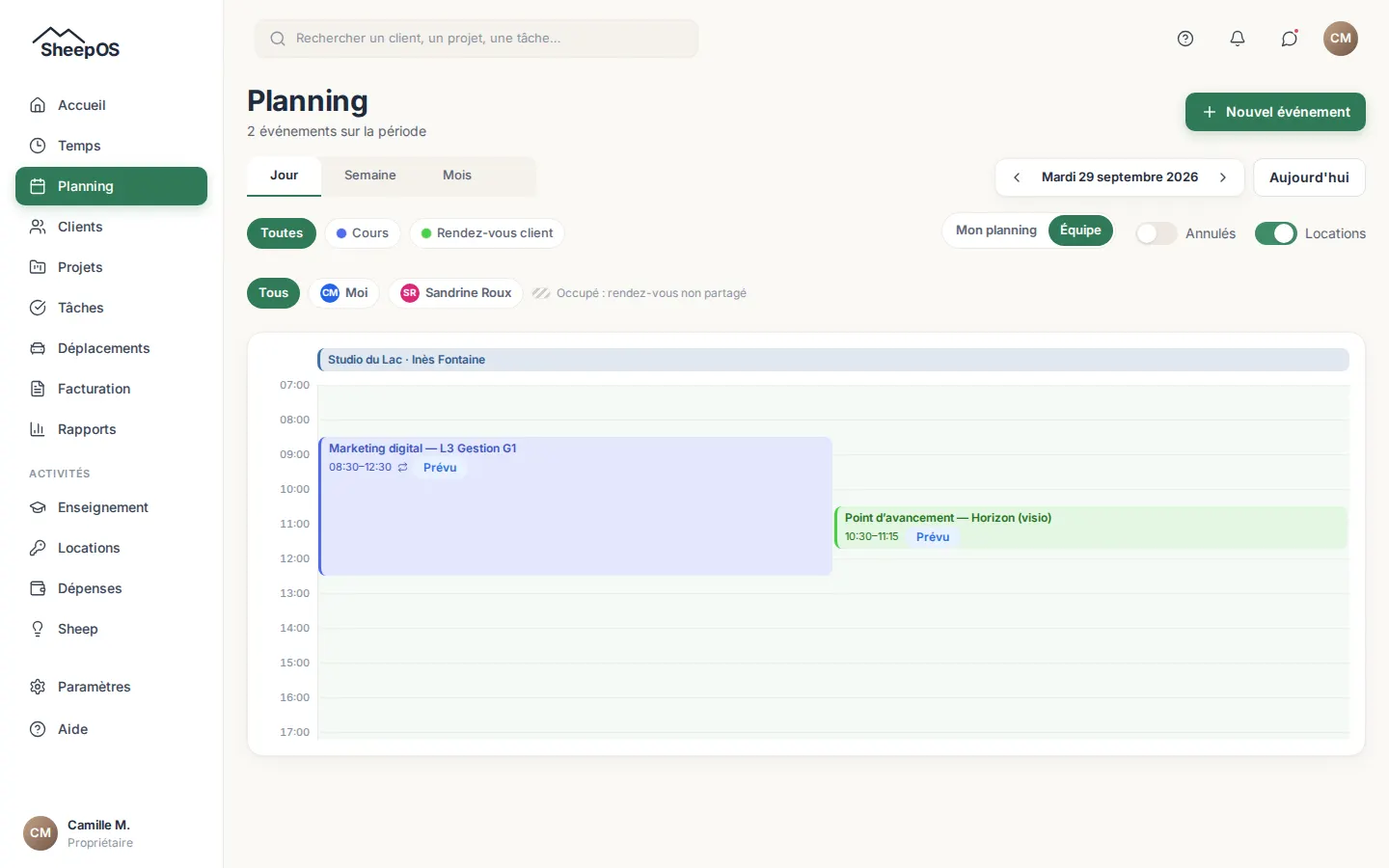Switch to Mon planning view
Image resolution: width=1389 pixels, height=868 pixels.
point(996,231)
